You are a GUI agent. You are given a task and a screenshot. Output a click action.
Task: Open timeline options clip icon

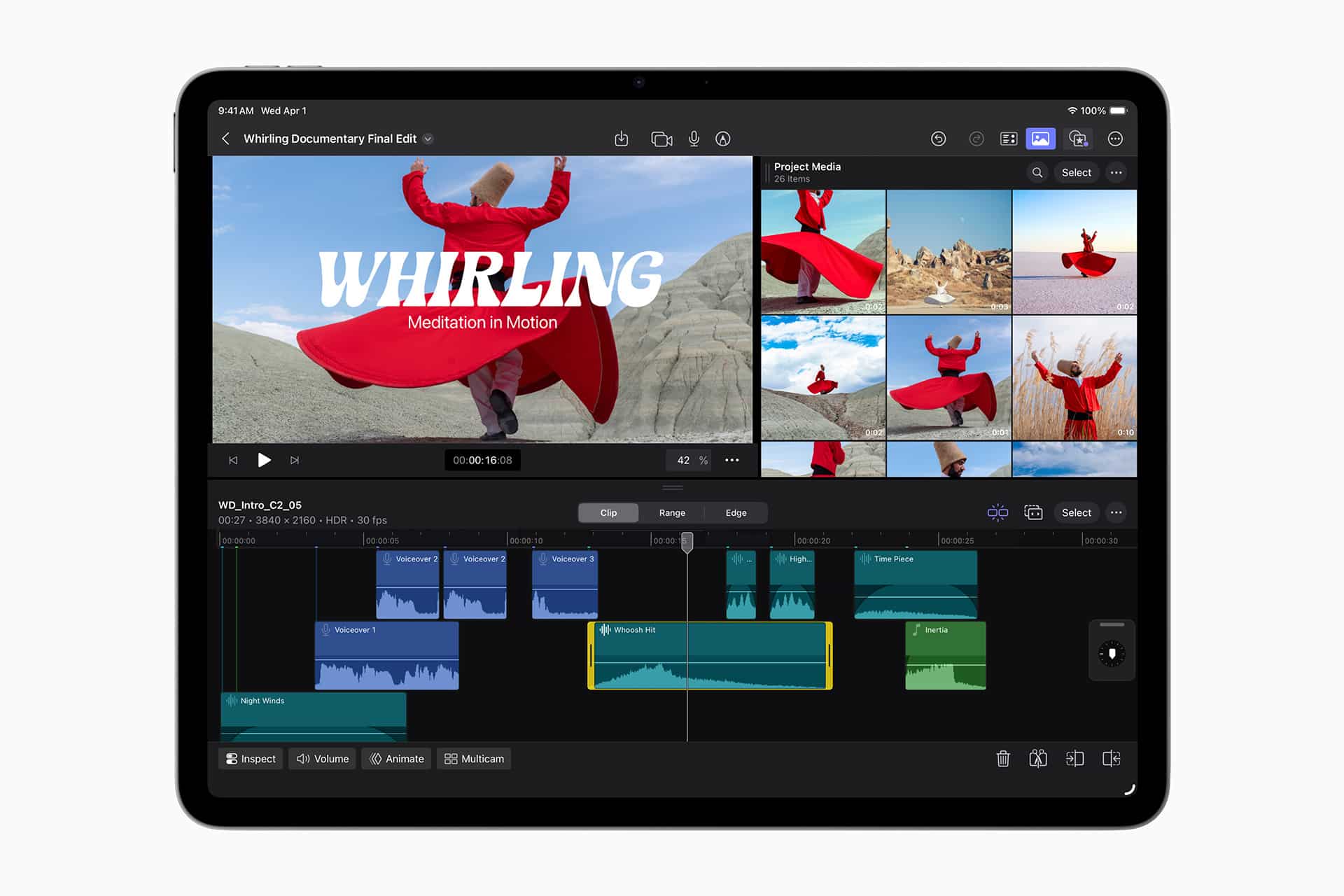click(x=1033, y=512)
